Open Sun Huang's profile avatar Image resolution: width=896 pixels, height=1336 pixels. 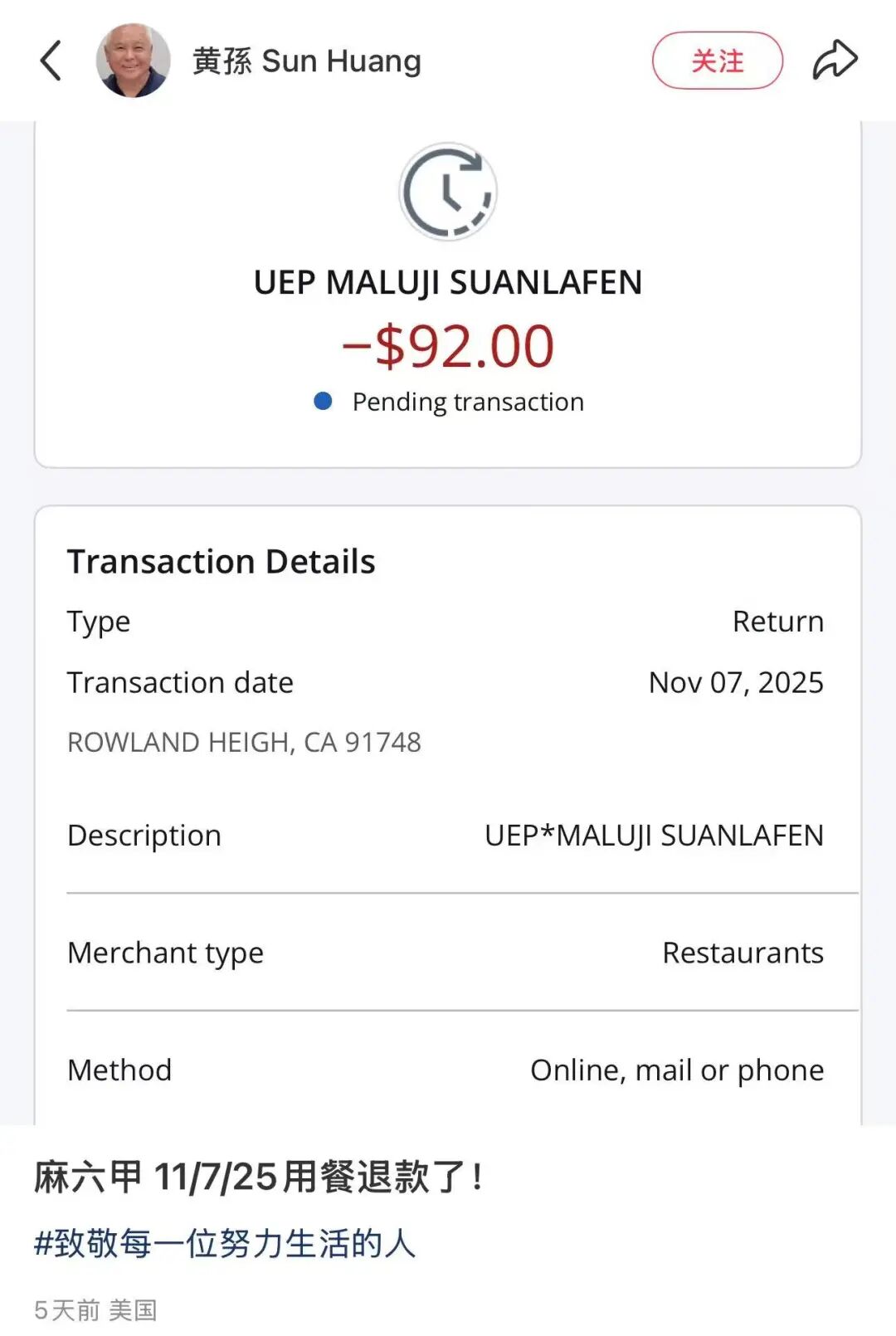[x=133, y=61]
